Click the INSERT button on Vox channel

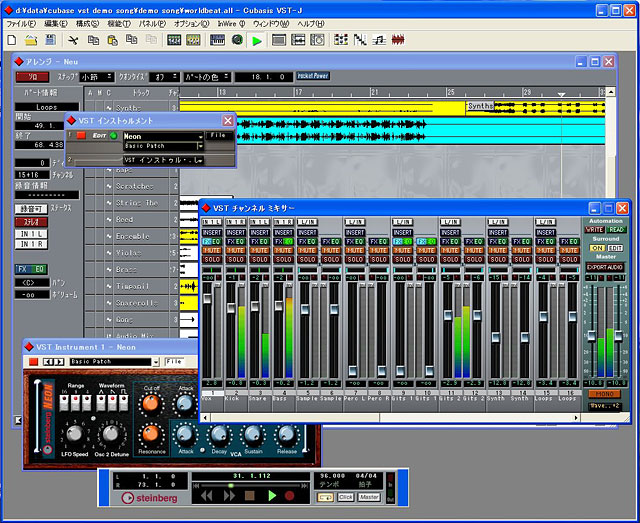point(212,232)
